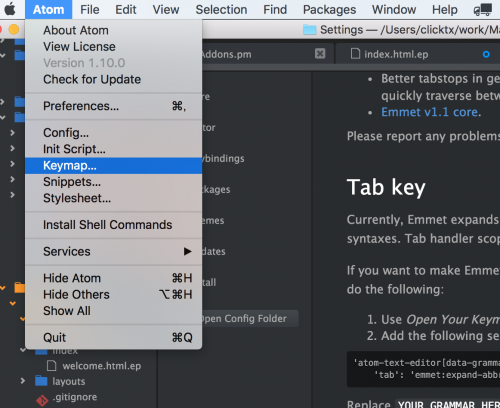Choose View License

[x=114, y=47]
